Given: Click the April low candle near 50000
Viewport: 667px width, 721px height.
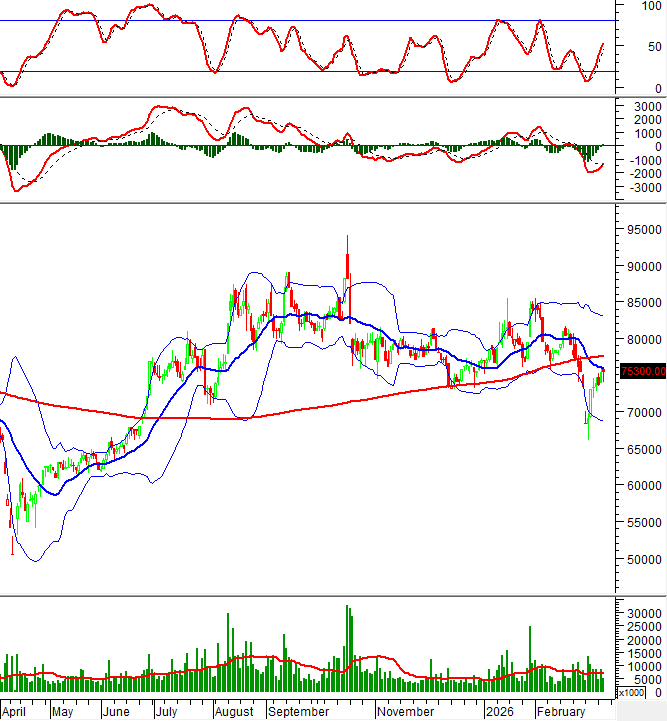Looking at the screenshot, I should tap(13, 550).
